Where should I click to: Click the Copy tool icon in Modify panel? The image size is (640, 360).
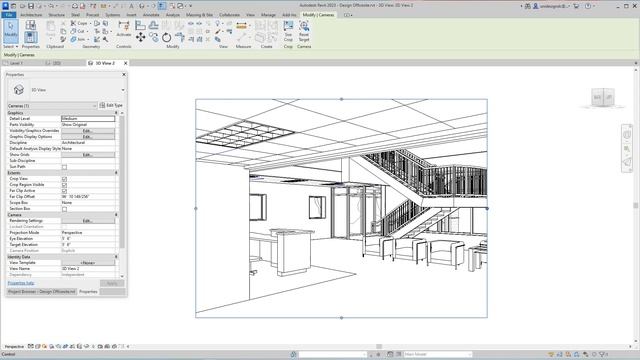click(x=153, y=38)
